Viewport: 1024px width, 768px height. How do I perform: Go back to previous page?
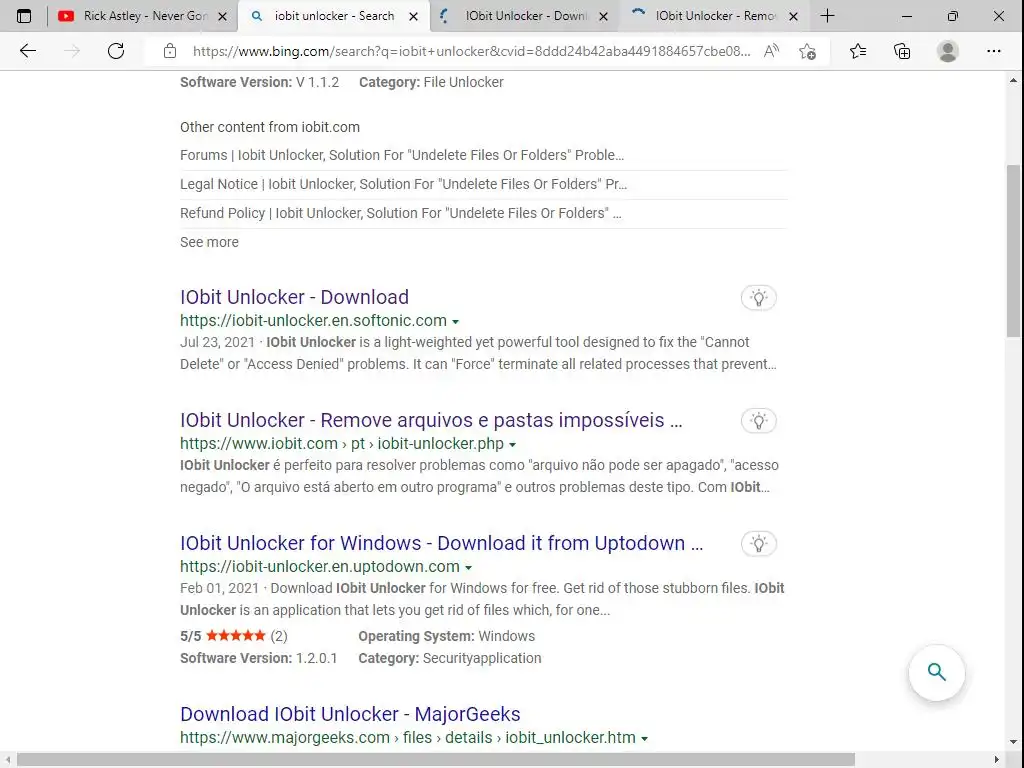27,51
